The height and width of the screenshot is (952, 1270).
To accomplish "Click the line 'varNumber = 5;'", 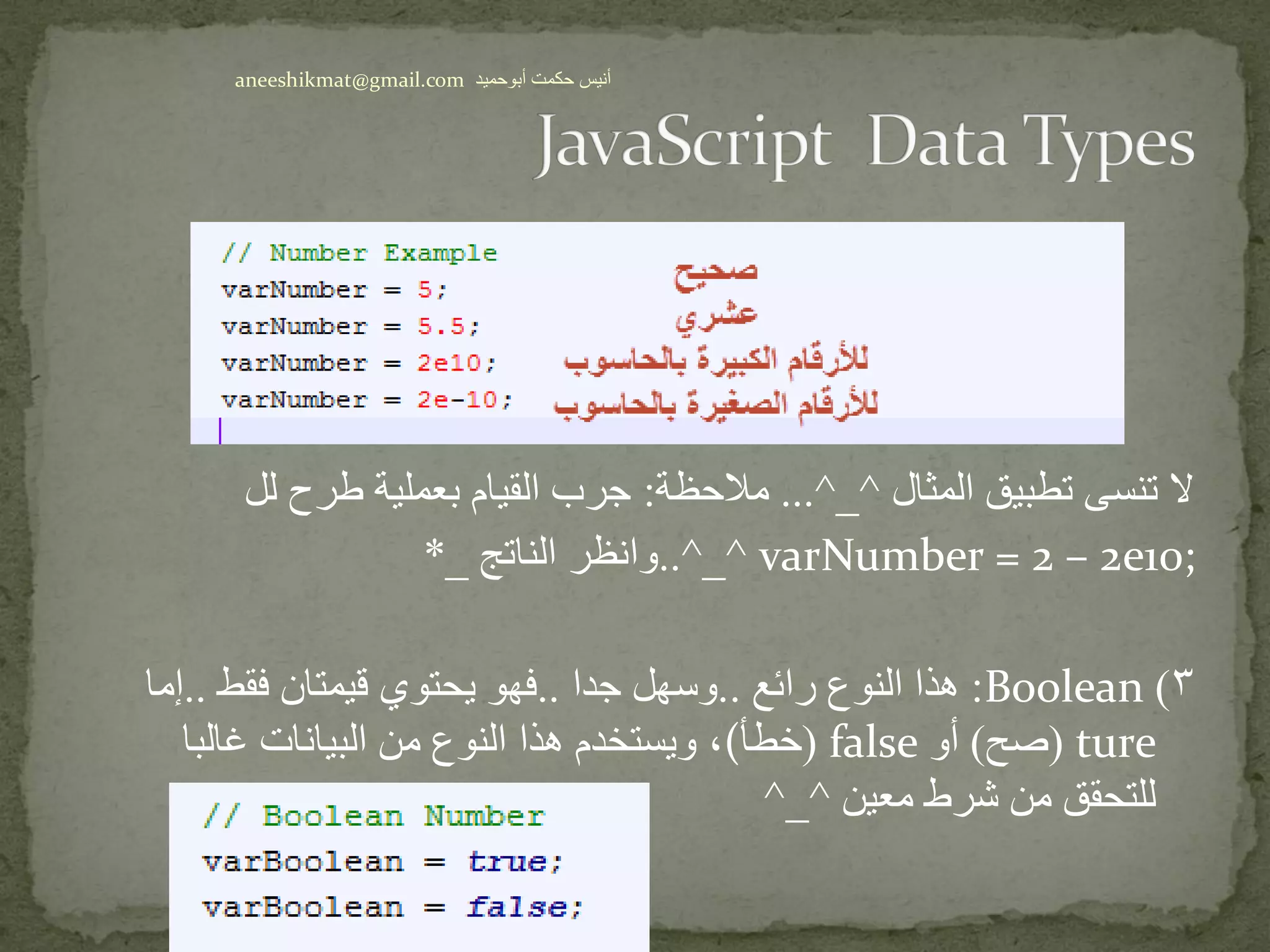I will [334, 290].
